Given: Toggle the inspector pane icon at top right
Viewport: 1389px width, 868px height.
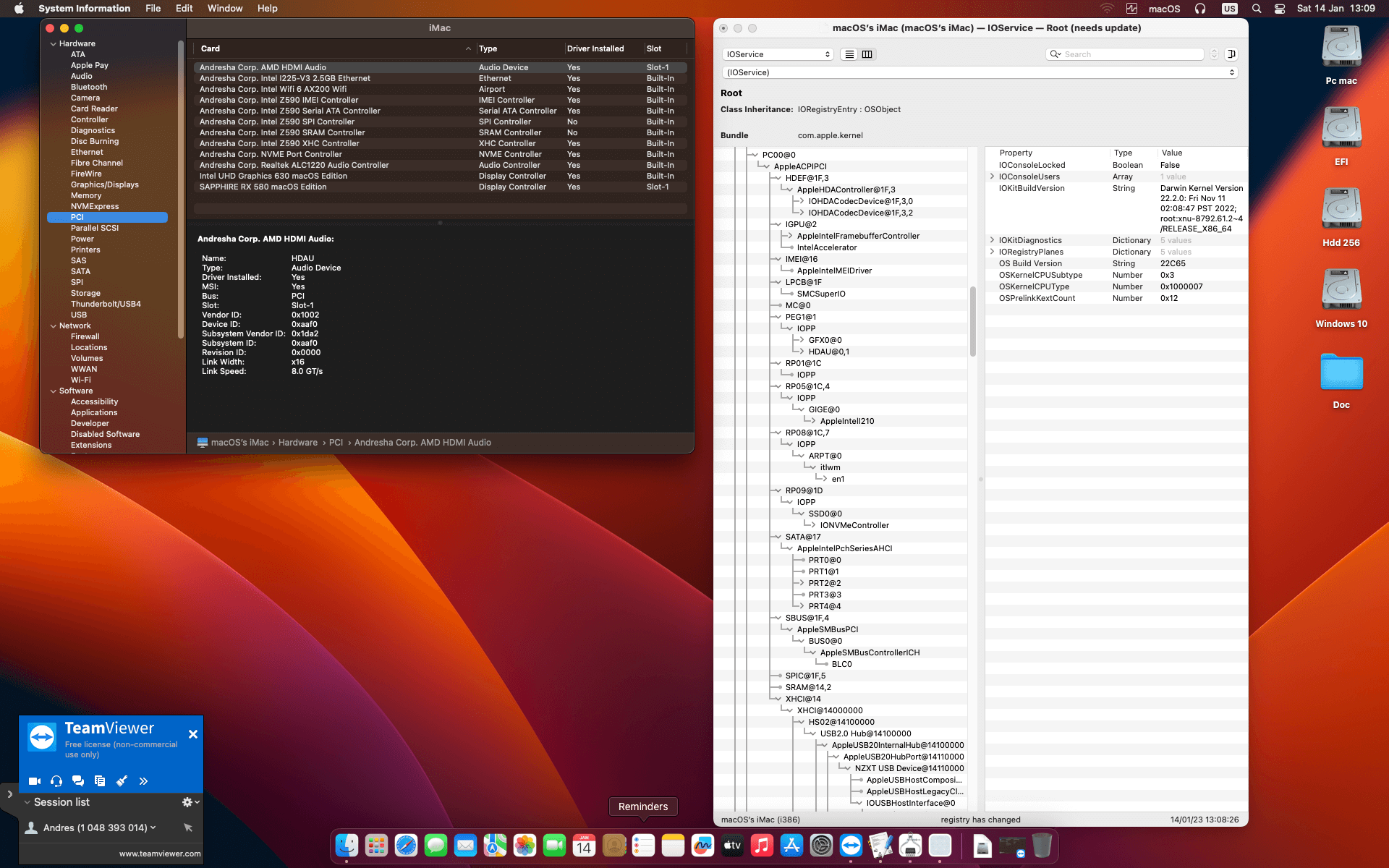Looking at the screenshot, I should click(1232, 54).
